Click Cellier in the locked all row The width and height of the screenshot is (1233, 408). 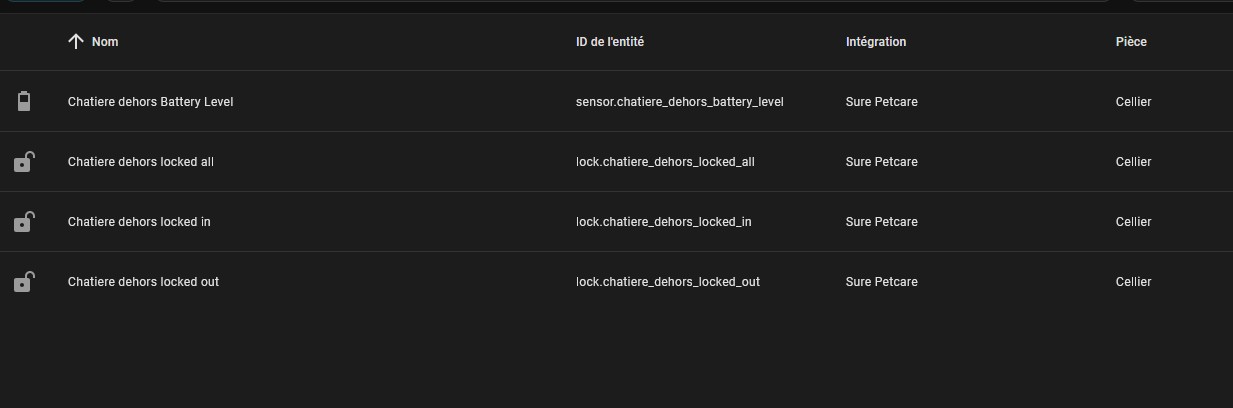click(x=1133, y=162)
